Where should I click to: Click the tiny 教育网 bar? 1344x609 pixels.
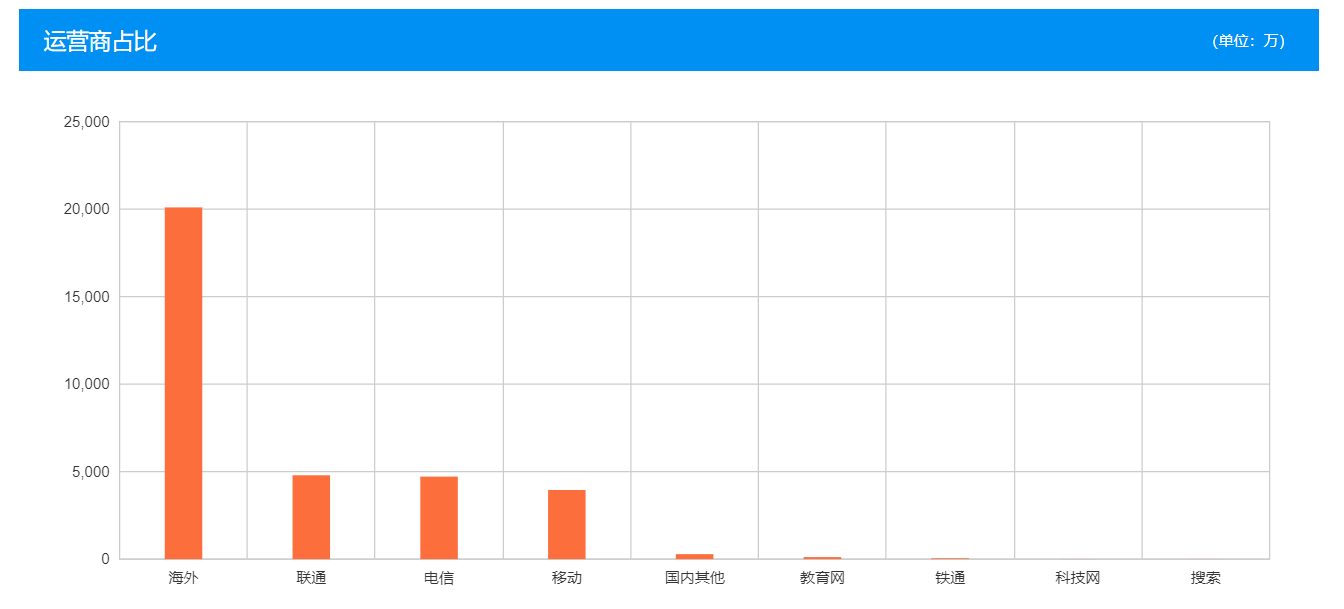coord(822,557)
